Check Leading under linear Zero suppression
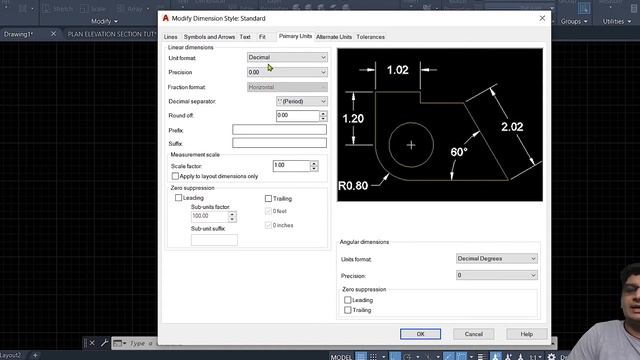640x360 pixels. click(x=178, y=198)
